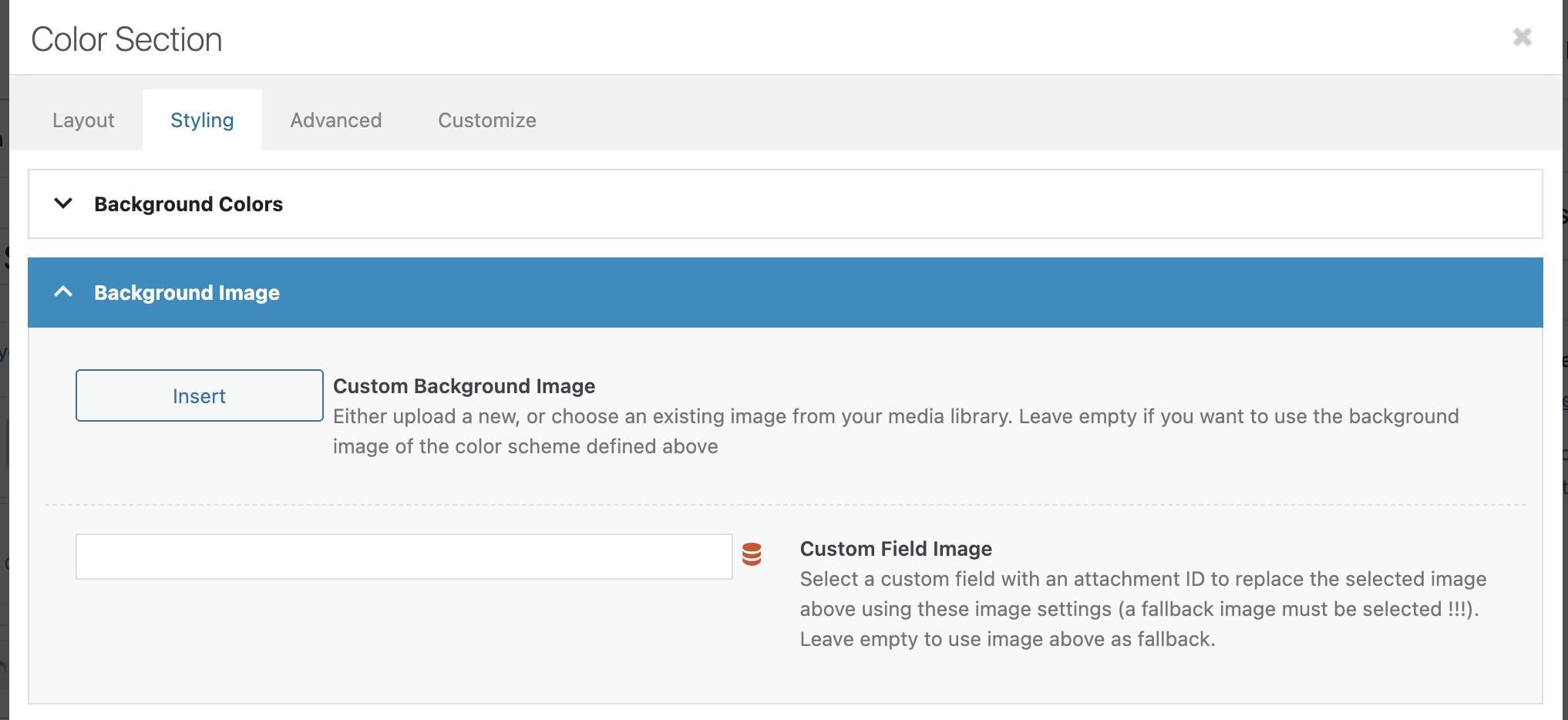1568x720 pixels.
Task: Open the Advanced tab
Action: [x=335, y=120]
